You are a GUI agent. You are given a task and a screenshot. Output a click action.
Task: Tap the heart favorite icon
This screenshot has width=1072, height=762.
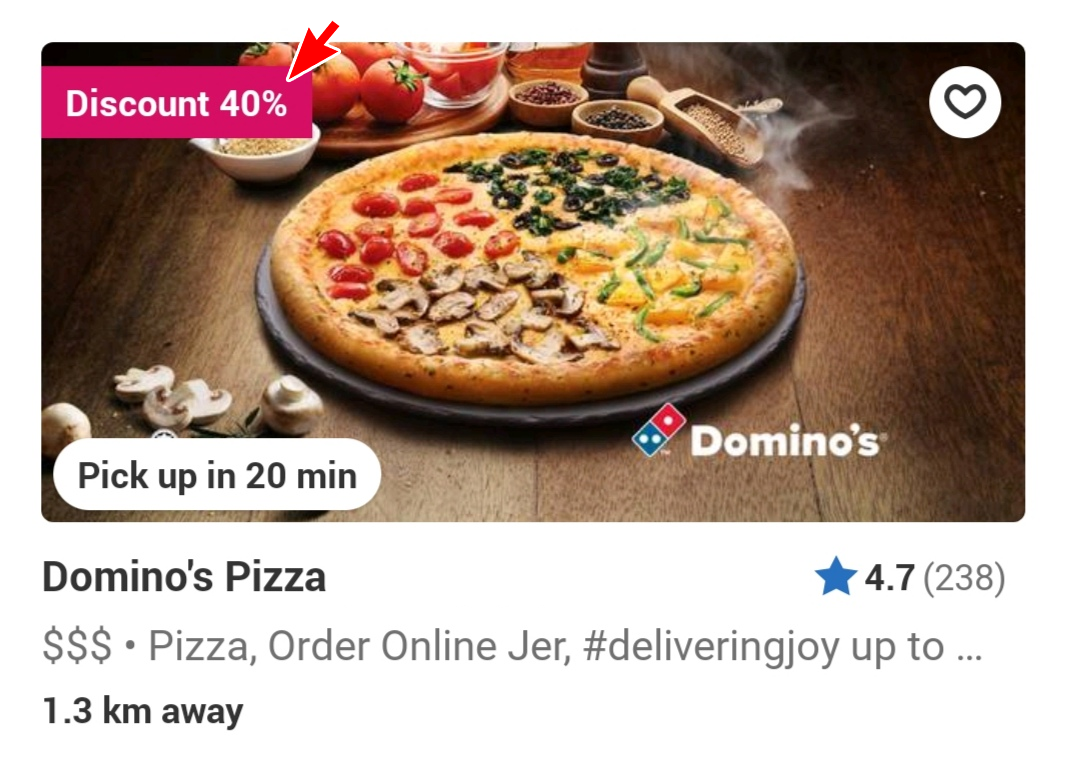[x=965, y=102]
